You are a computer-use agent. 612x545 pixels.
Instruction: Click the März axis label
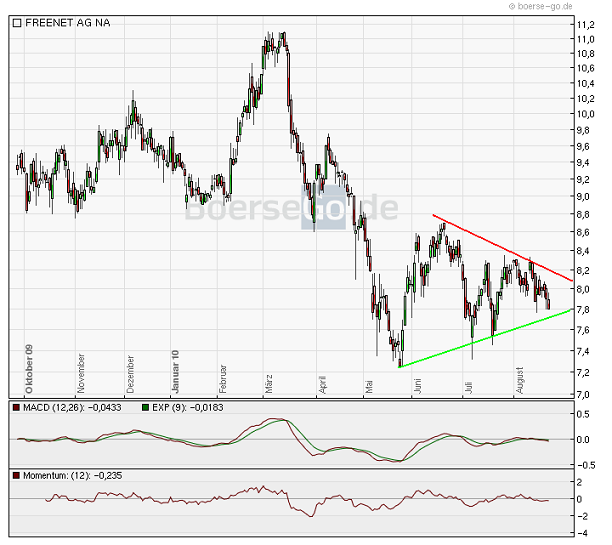(269, 384)
